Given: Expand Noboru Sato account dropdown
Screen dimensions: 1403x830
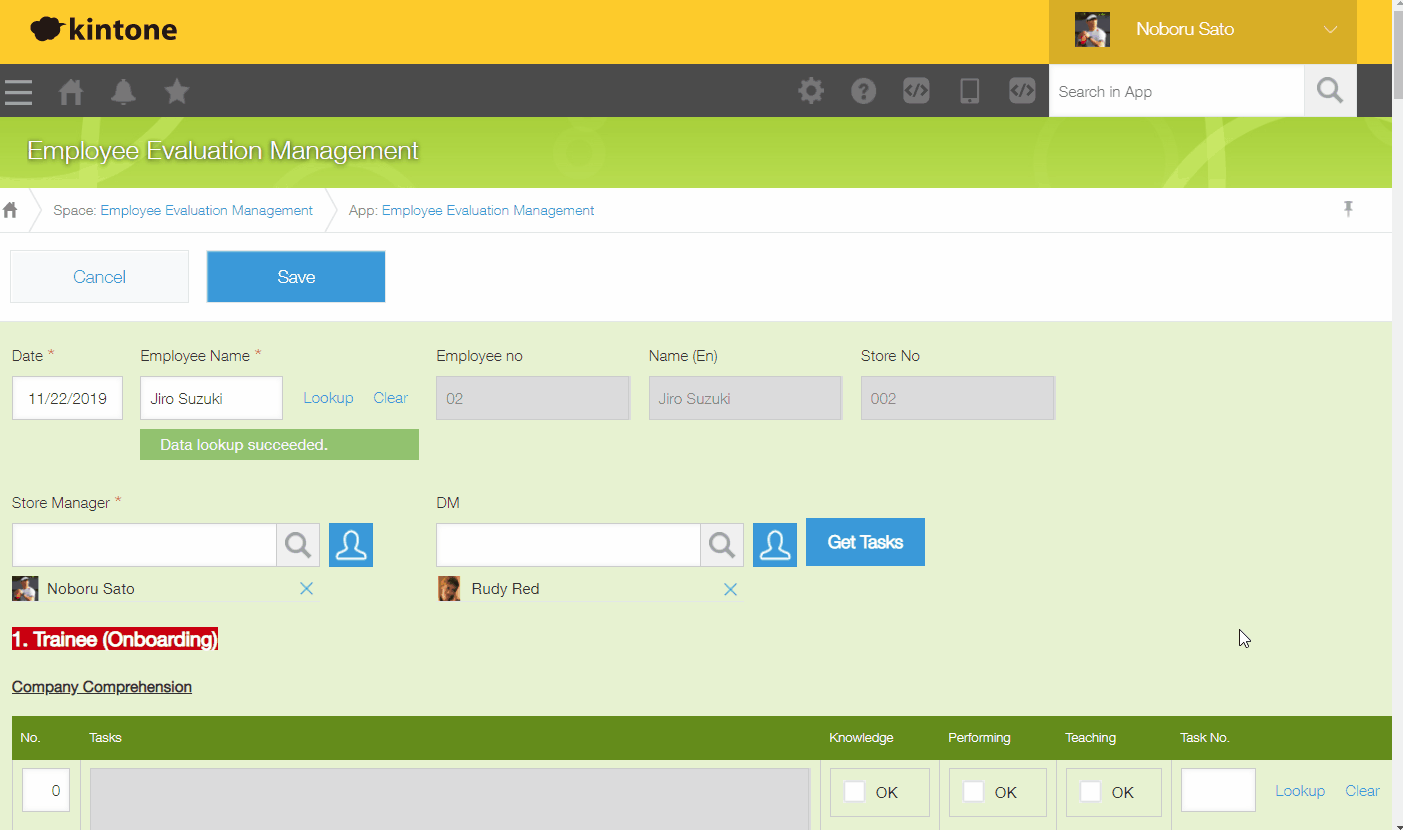Looking at the screenshot, I should pyautogui.click(x=1330, y=30).
